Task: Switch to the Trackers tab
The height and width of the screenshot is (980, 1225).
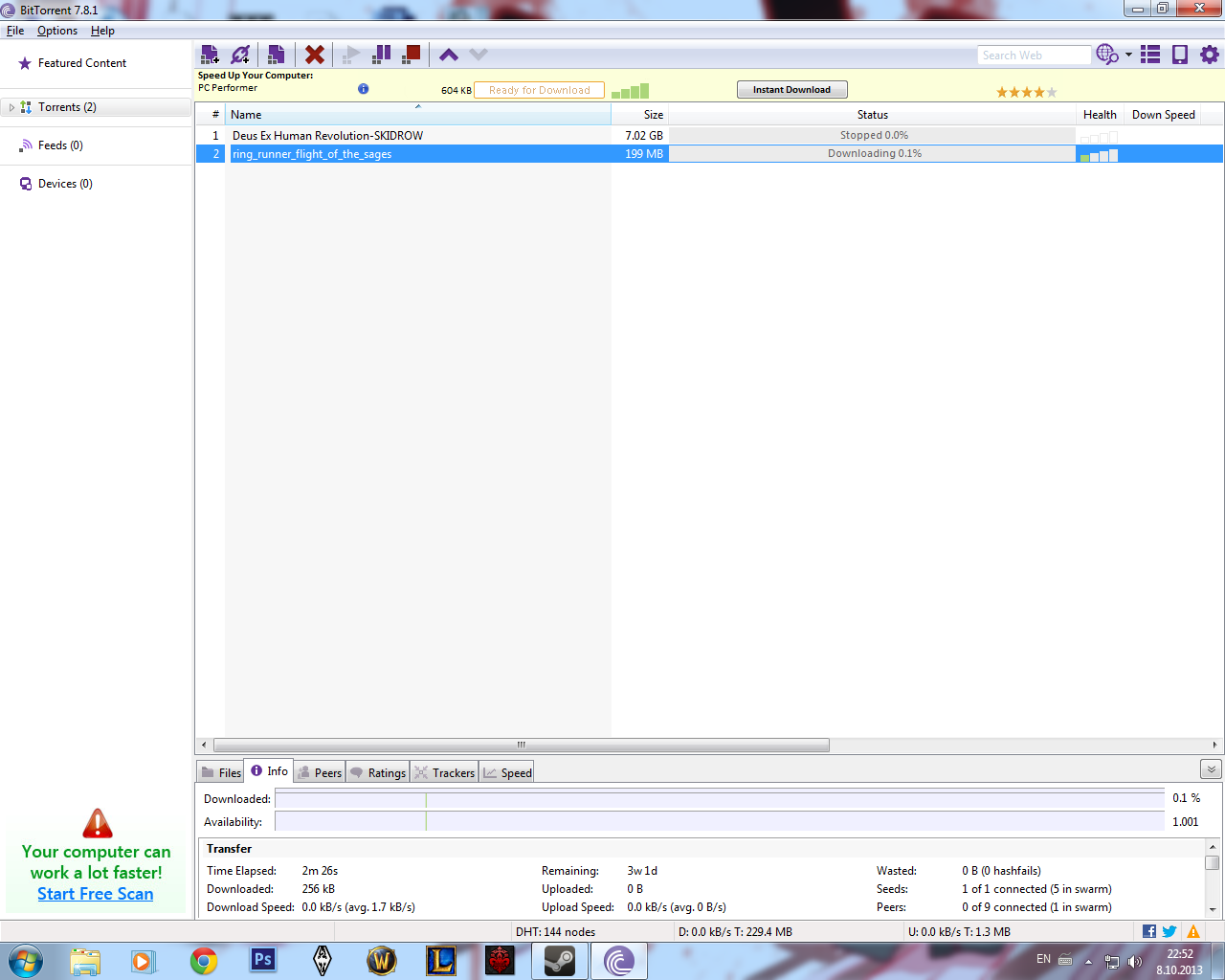Action: [x=444, y=772]
